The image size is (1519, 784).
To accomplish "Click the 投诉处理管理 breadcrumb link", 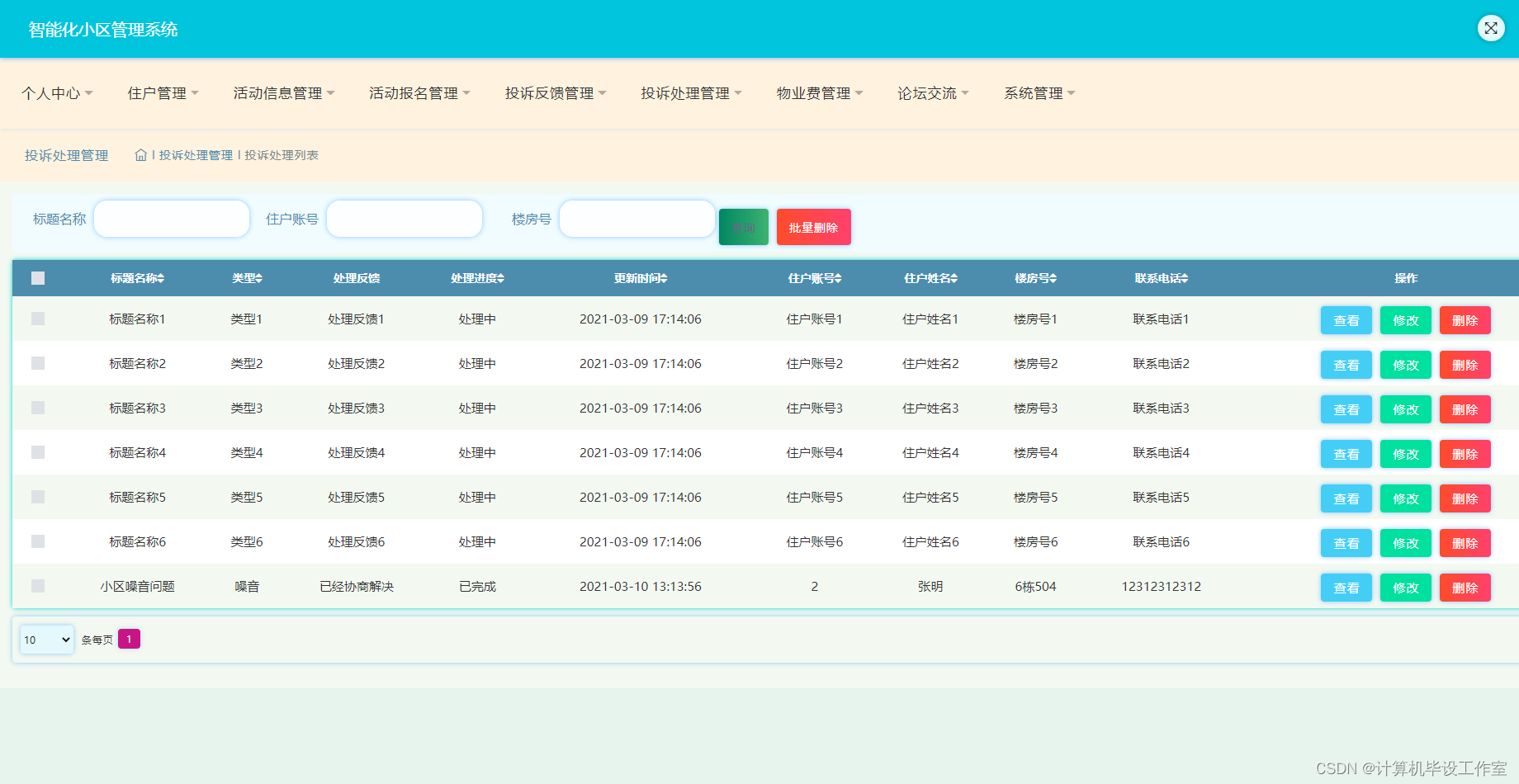I will coord(196,155).
